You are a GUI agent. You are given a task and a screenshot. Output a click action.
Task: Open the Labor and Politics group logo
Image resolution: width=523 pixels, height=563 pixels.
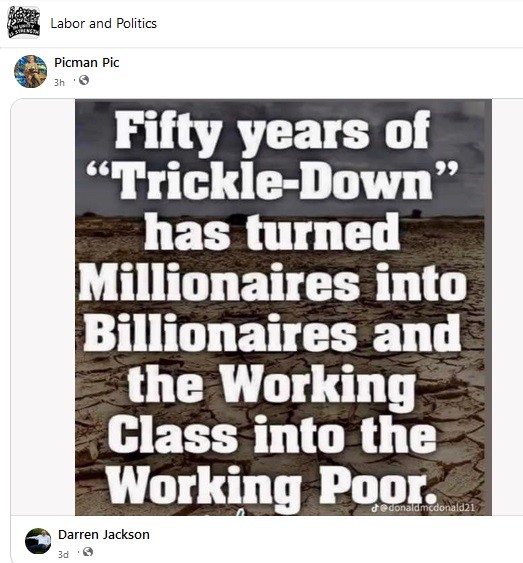pyautogui.click(x=23, y=22)
